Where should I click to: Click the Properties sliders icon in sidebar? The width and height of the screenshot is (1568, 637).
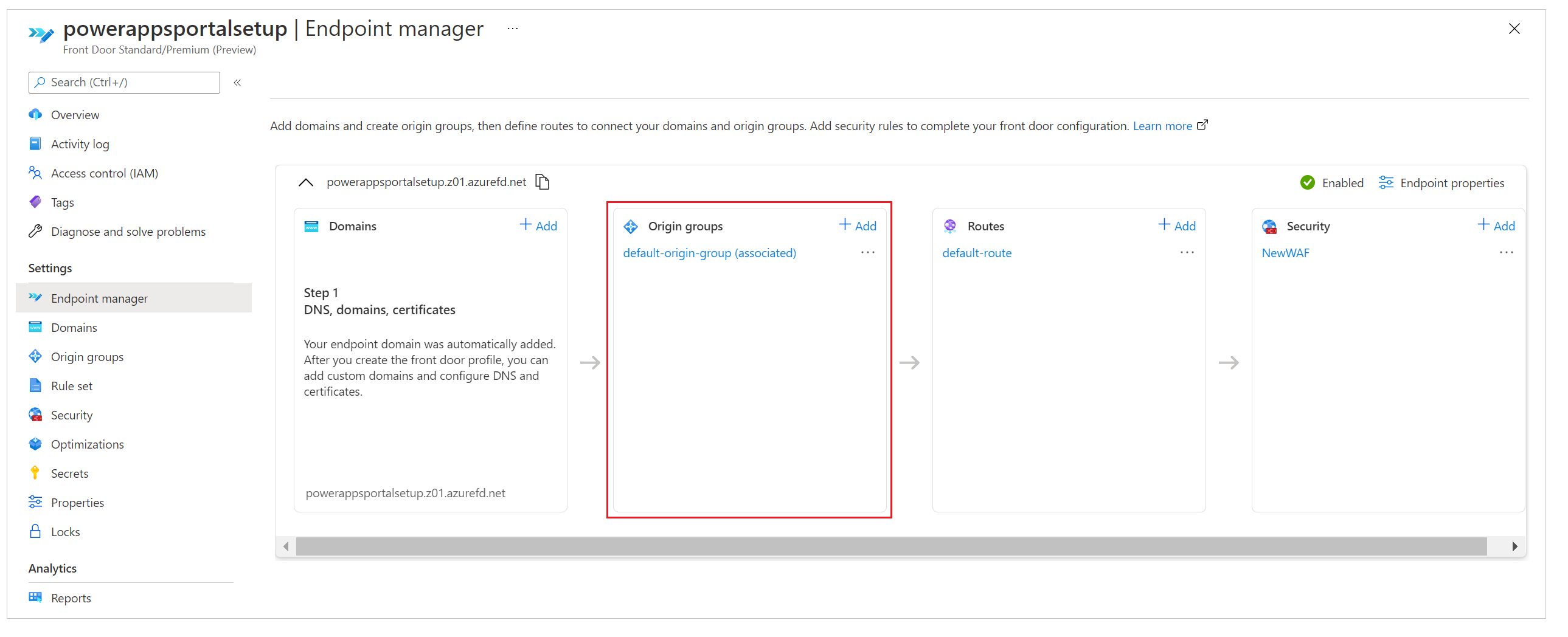(35, 503)
